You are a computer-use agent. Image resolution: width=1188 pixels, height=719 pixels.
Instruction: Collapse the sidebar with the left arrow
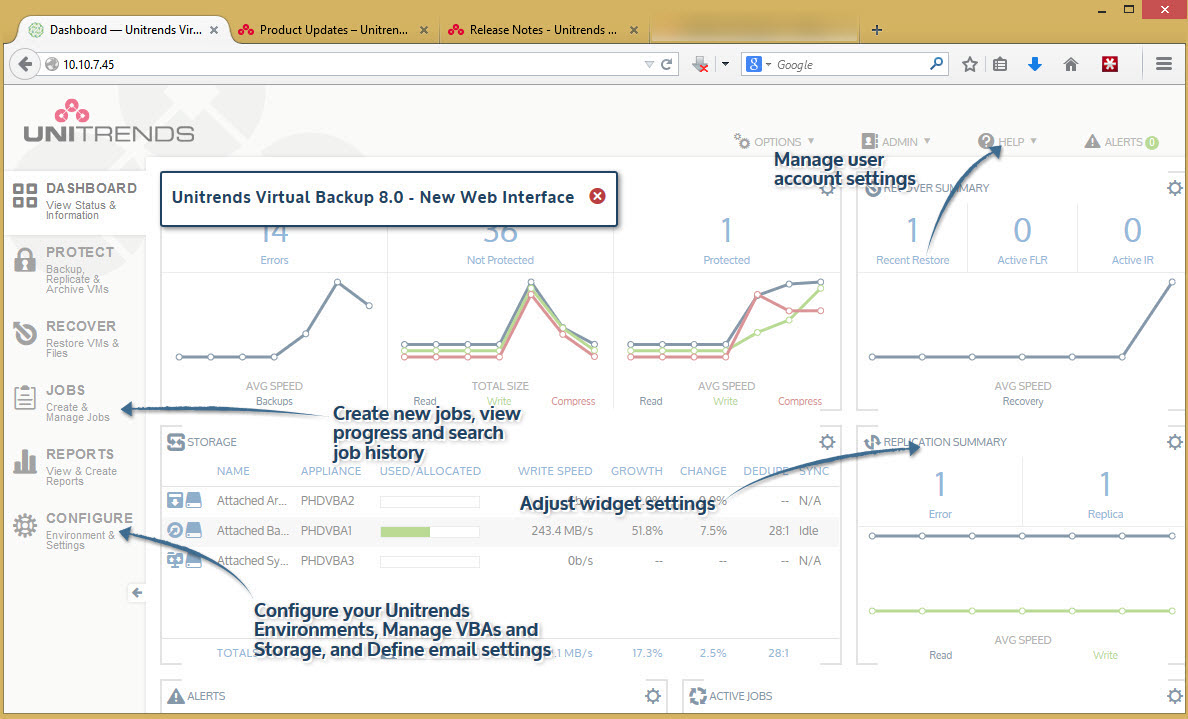click(137, 592)
